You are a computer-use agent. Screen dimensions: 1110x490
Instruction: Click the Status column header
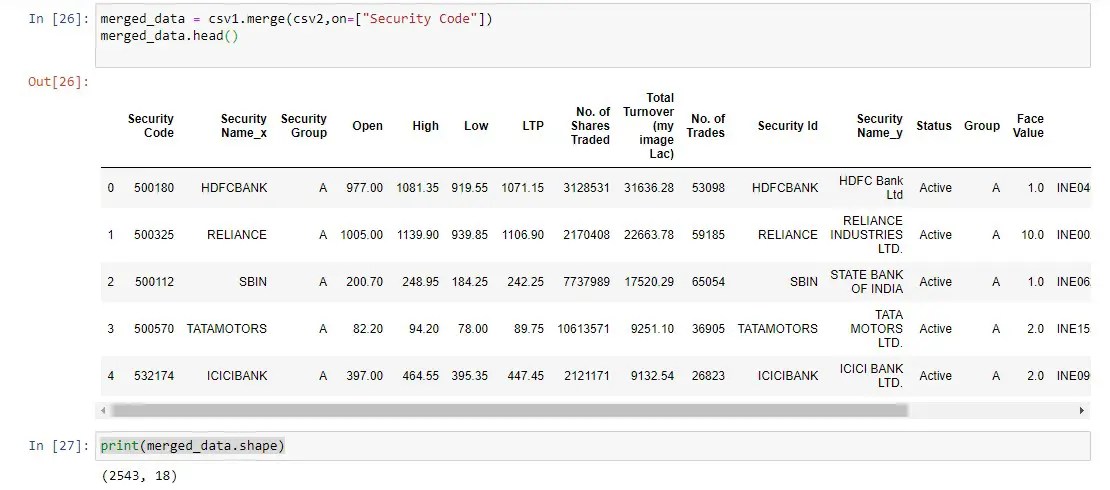(x=934, y=125)
